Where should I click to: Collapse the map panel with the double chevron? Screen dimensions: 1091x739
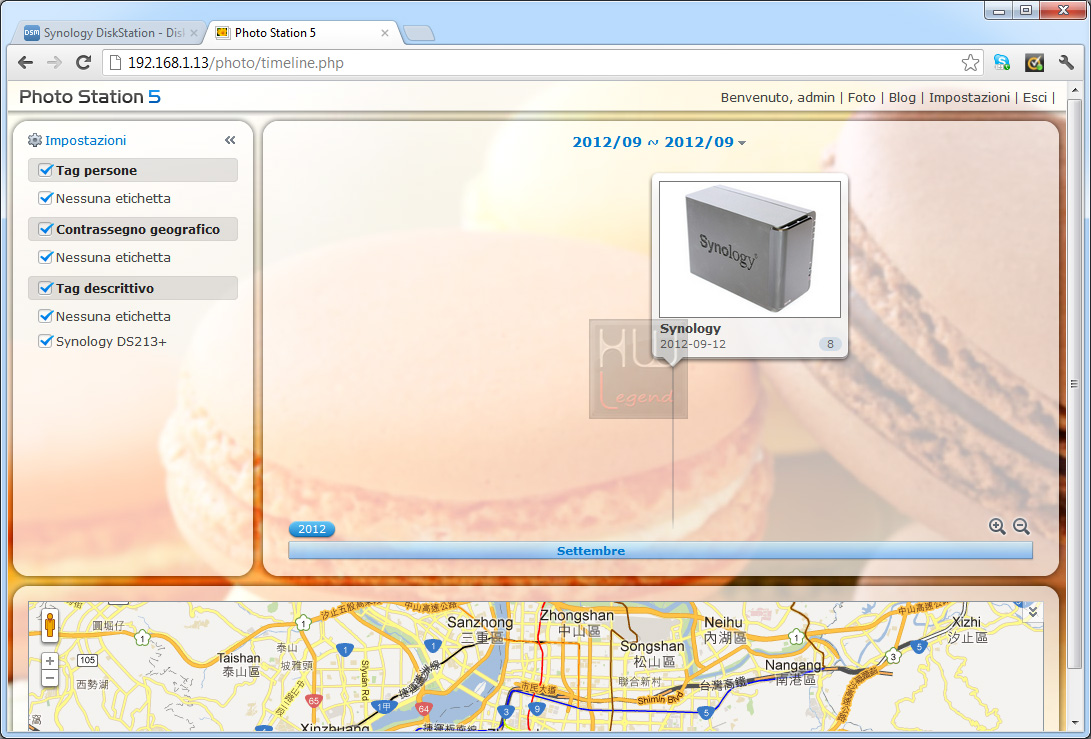pos(1033,612)
